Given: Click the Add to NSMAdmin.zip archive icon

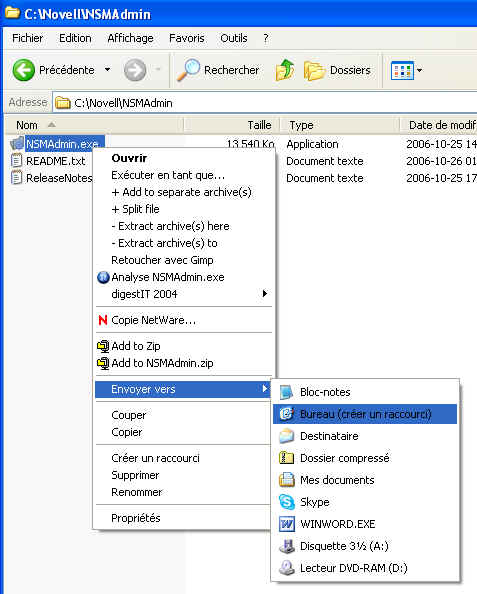Looking at the screenshot, I should click(x=103, y=363).
